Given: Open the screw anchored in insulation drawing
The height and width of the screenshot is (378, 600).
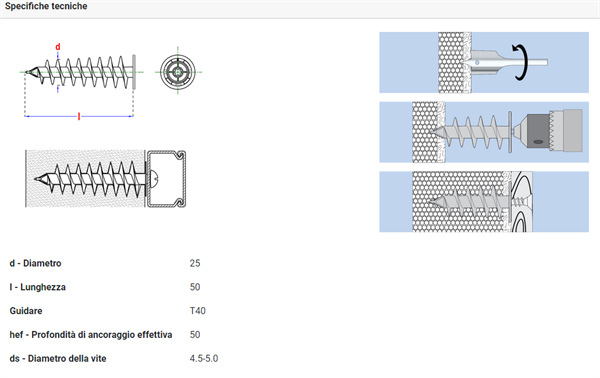Looking at the screenshot, I should pos(106,179).
